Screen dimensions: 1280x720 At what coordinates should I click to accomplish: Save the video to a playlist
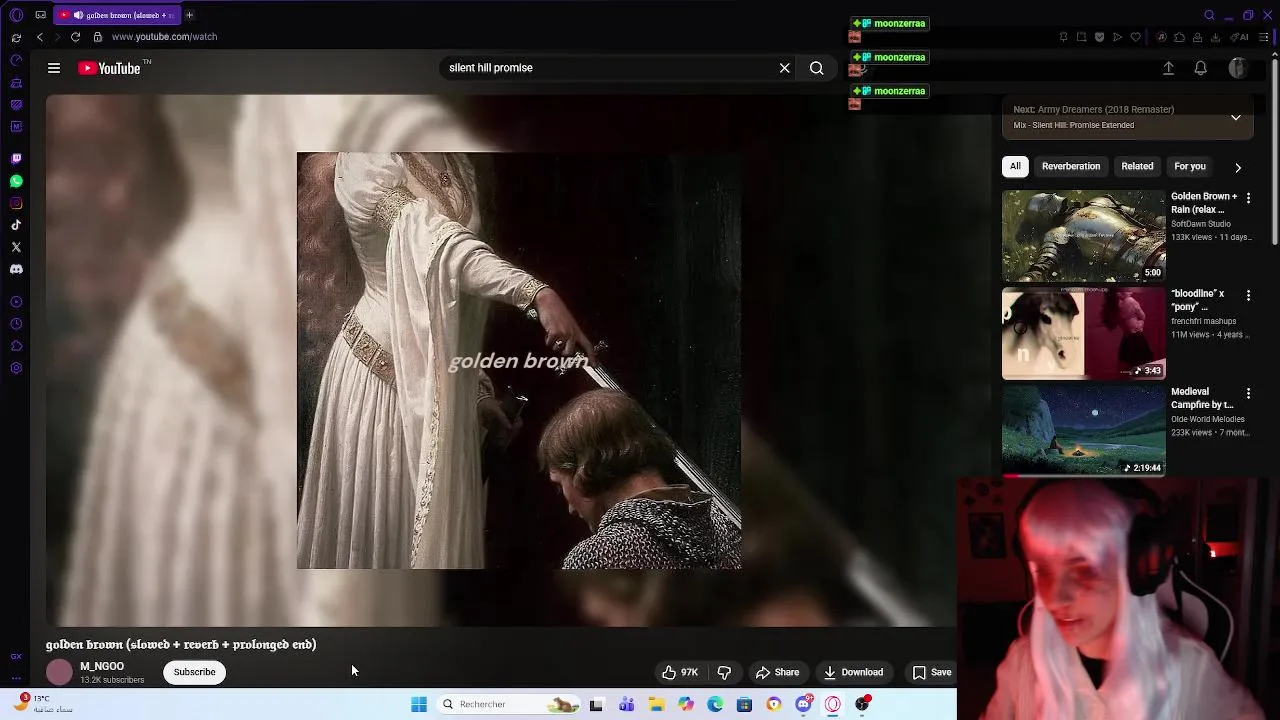coord(932,672)
